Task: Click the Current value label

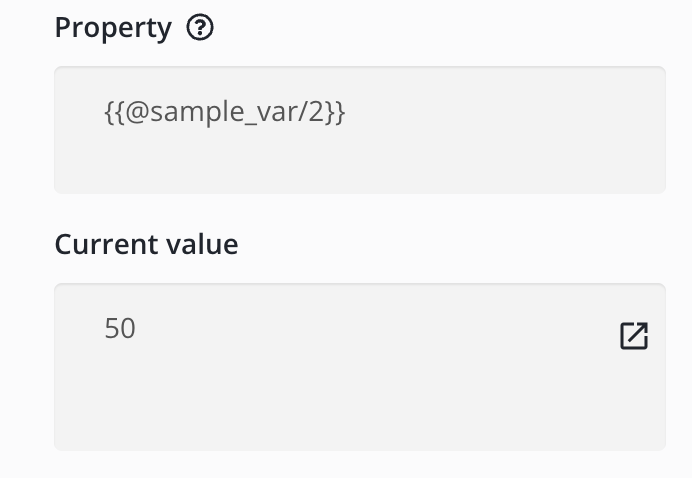Action: (146, 244)
